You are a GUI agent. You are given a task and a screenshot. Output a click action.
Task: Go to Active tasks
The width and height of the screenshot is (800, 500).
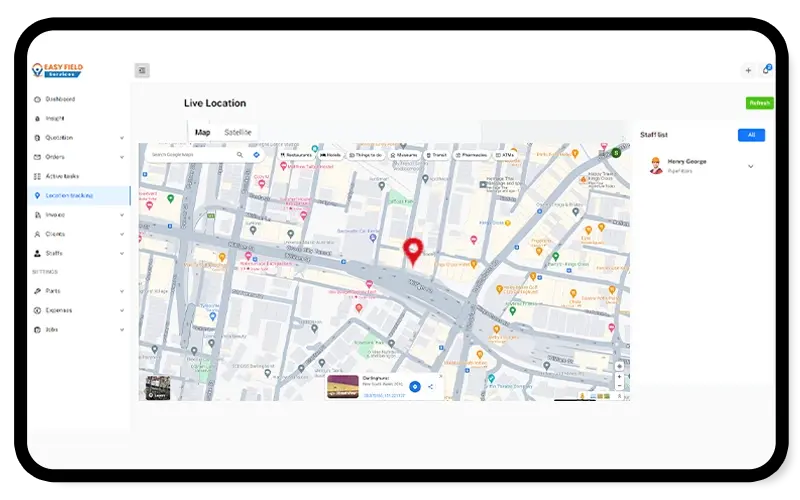pos(62,176)
